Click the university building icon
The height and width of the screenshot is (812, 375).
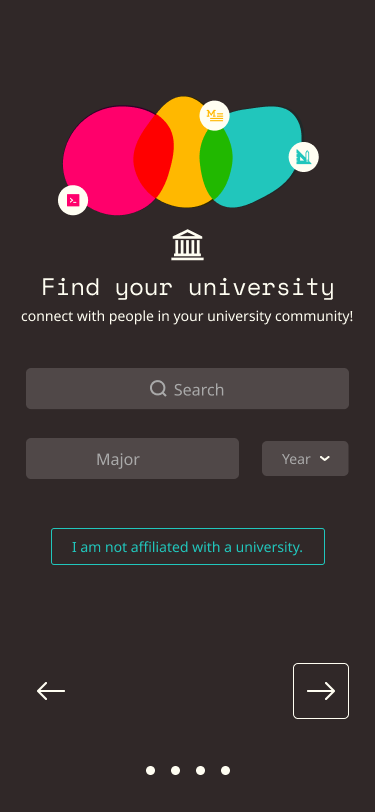(x=188, y=245)
